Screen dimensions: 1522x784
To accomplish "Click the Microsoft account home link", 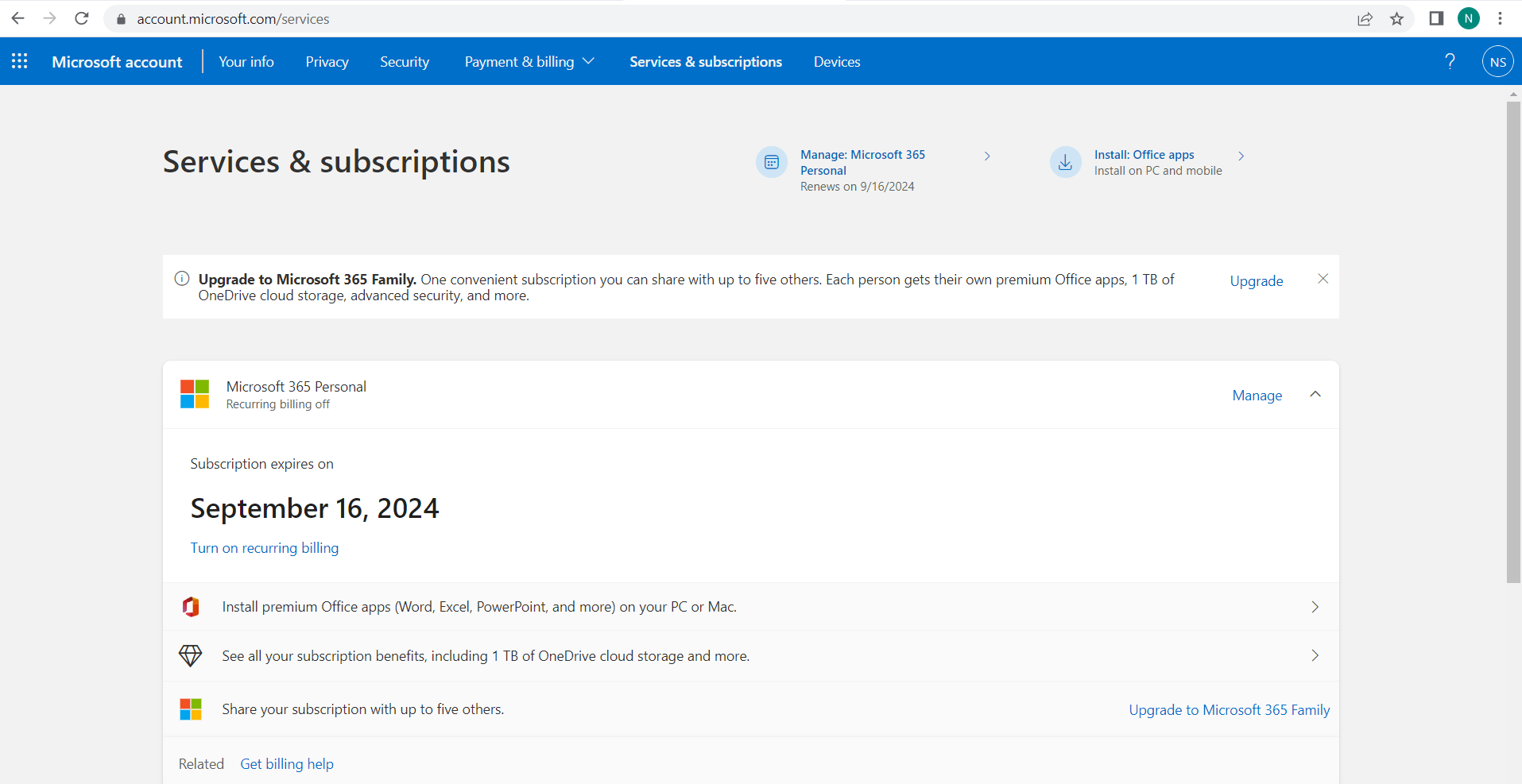I will tap(117, 61).
